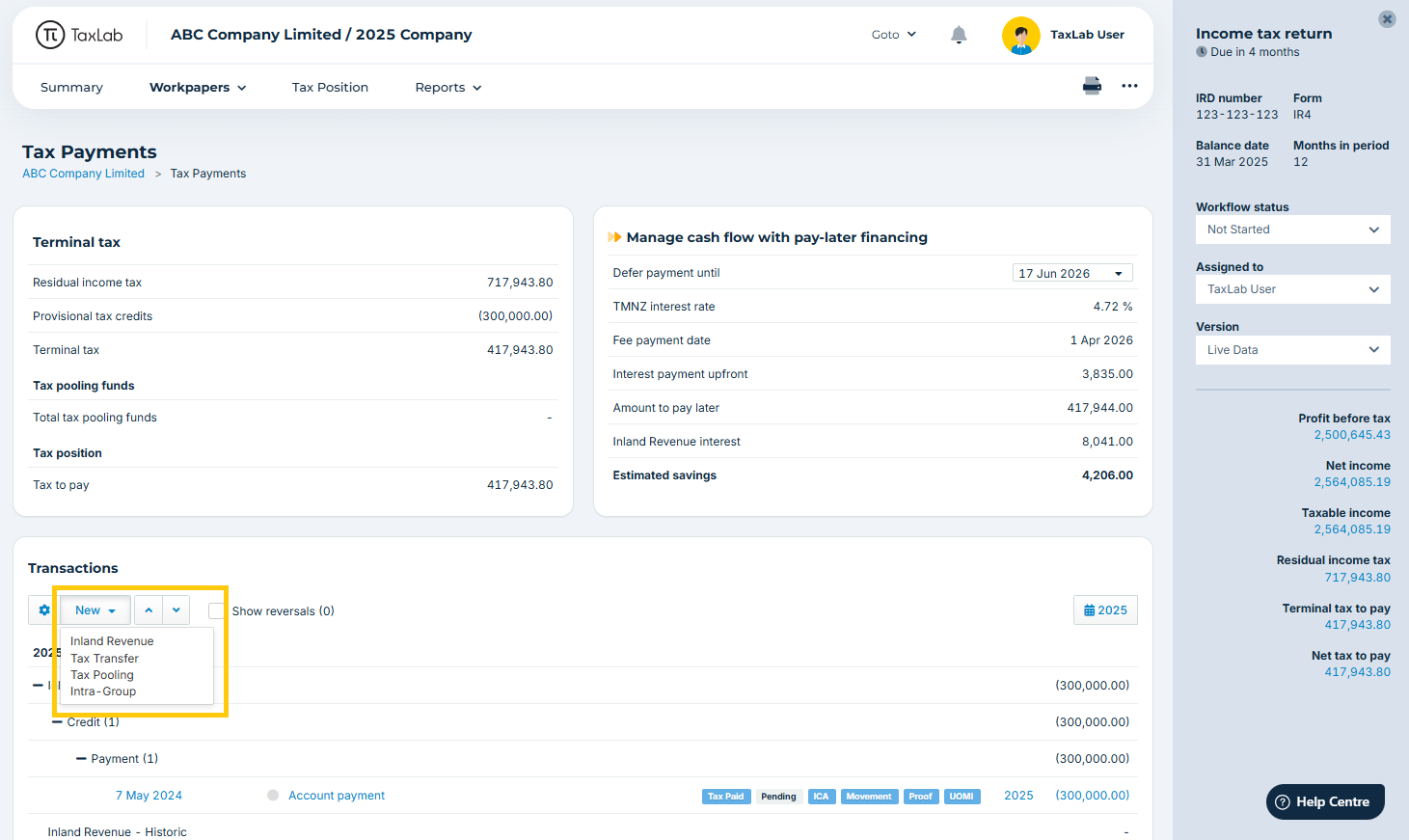Click the collapse-all up arrow button
Image resolution: width=1409 pixels, height=840 pixels.
point(149,610)
